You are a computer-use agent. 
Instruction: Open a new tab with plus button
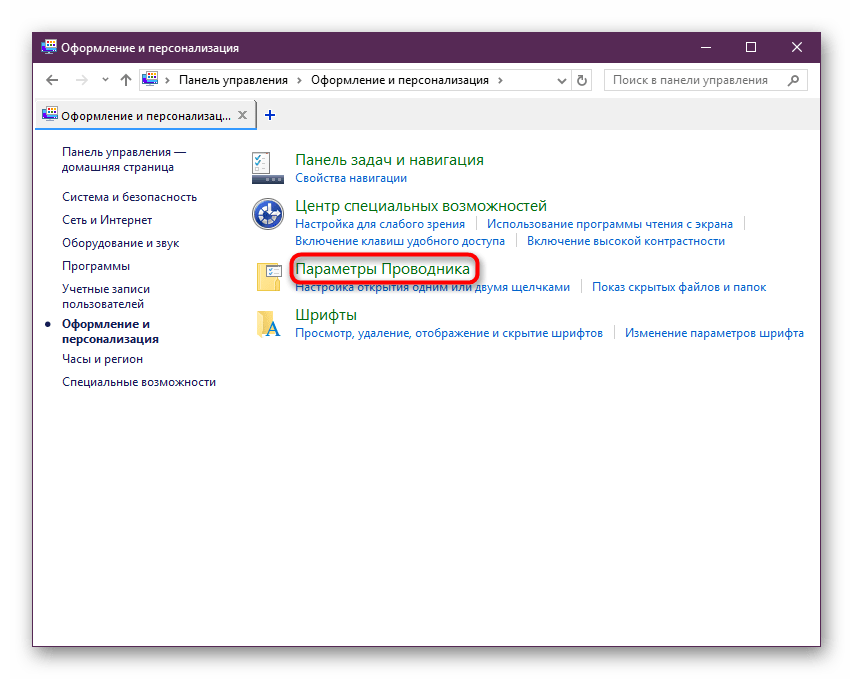click(x=270, y=115)
